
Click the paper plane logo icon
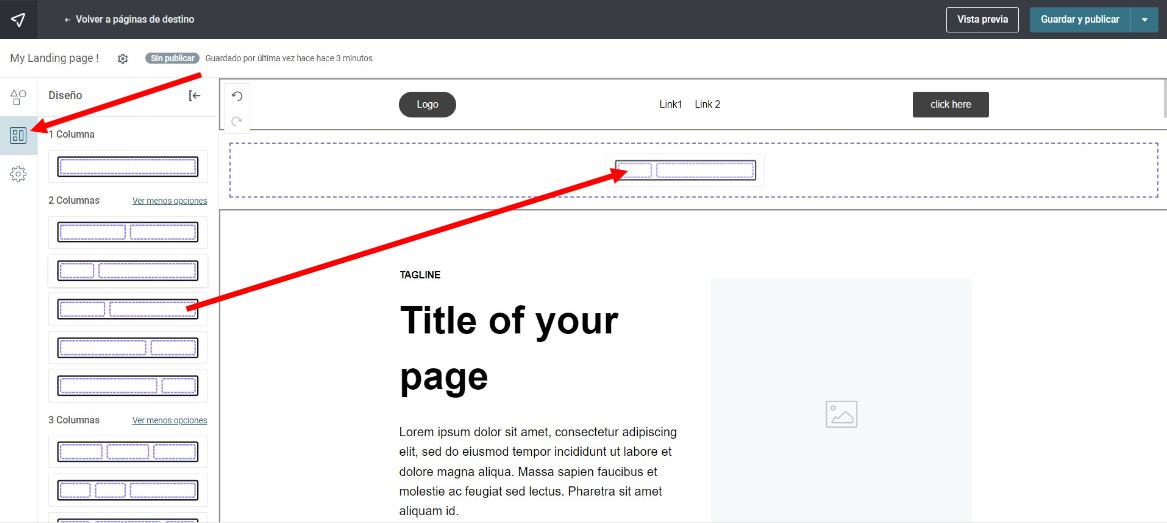coord(19,19)
